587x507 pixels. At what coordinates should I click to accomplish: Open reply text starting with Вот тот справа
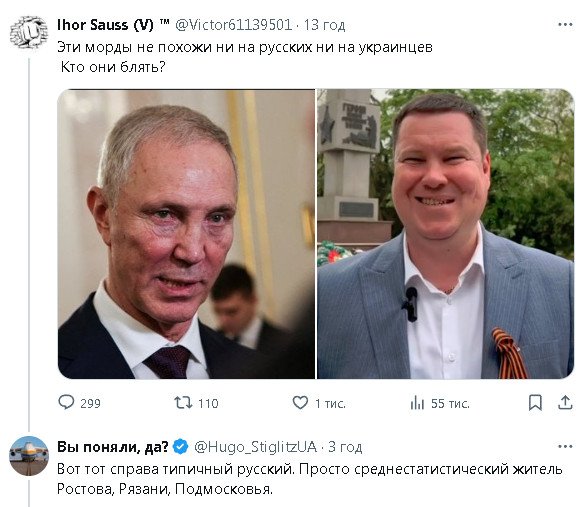[x=310, y=479]
